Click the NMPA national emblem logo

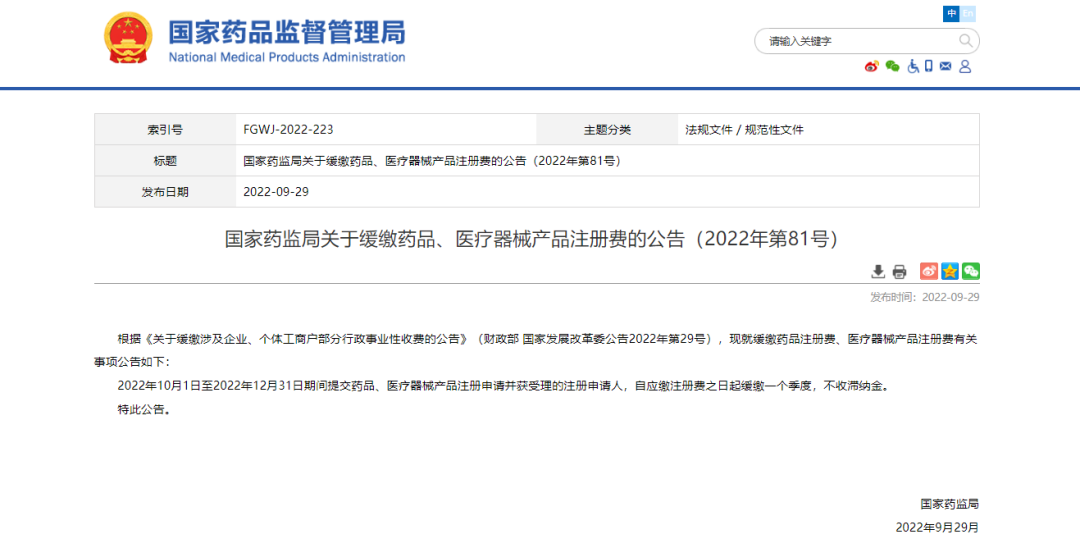(x=129, y=38)
